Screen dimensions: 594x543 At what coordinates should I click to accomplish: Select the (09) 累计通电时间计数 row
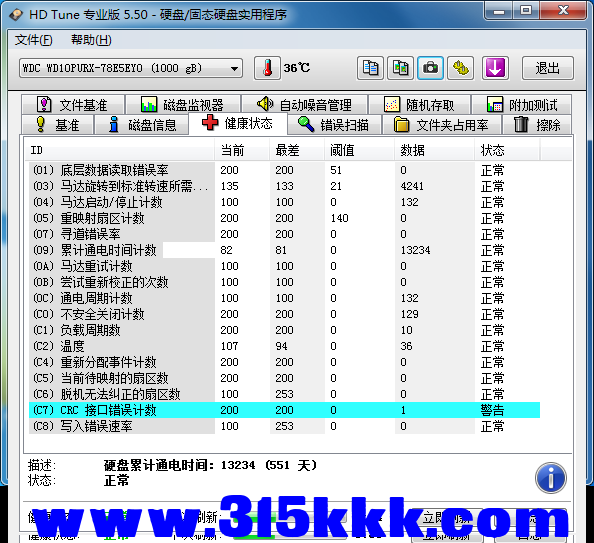[284, 250]
